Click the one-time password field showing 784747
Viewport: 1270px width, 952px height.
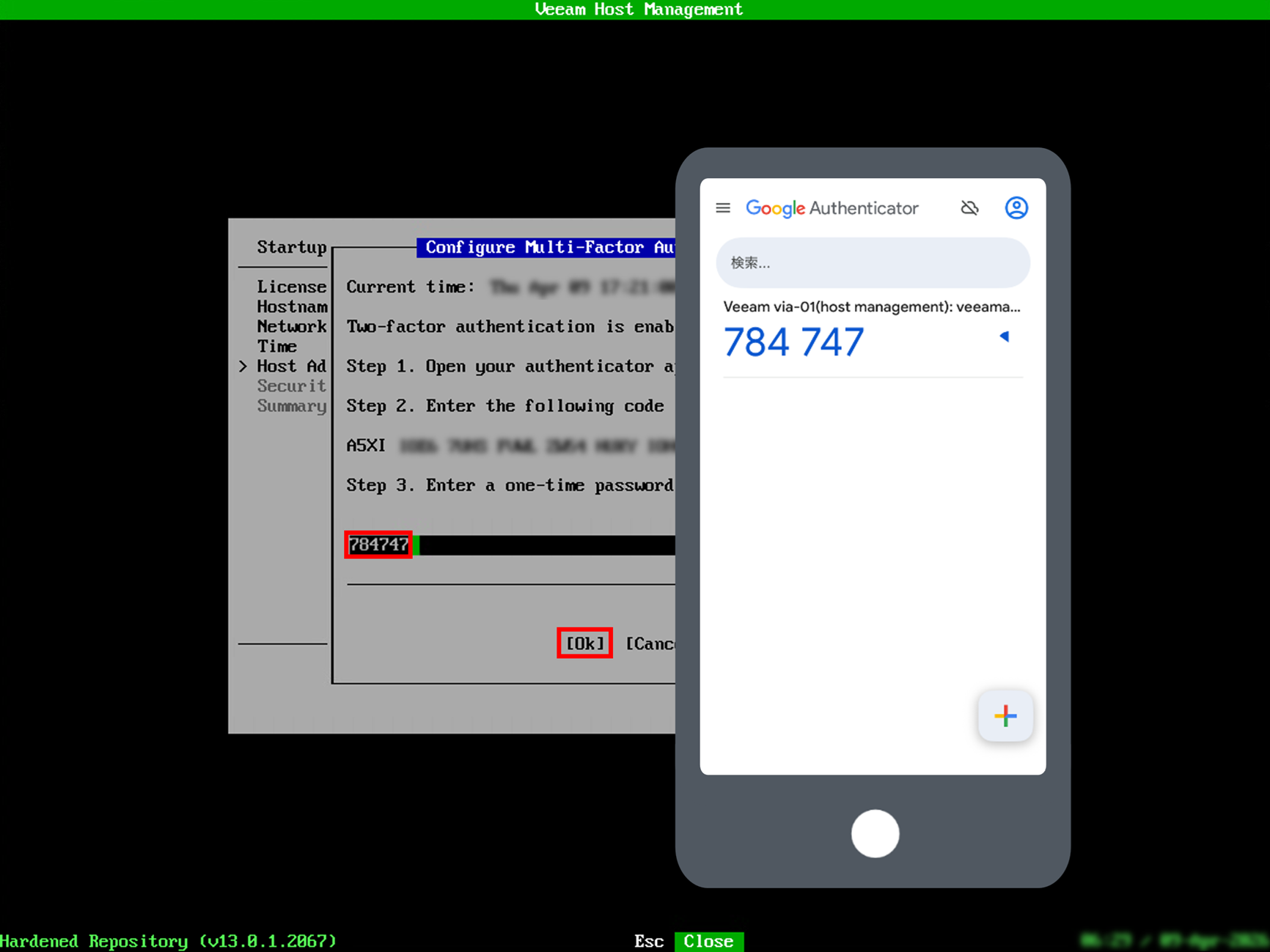378,545
